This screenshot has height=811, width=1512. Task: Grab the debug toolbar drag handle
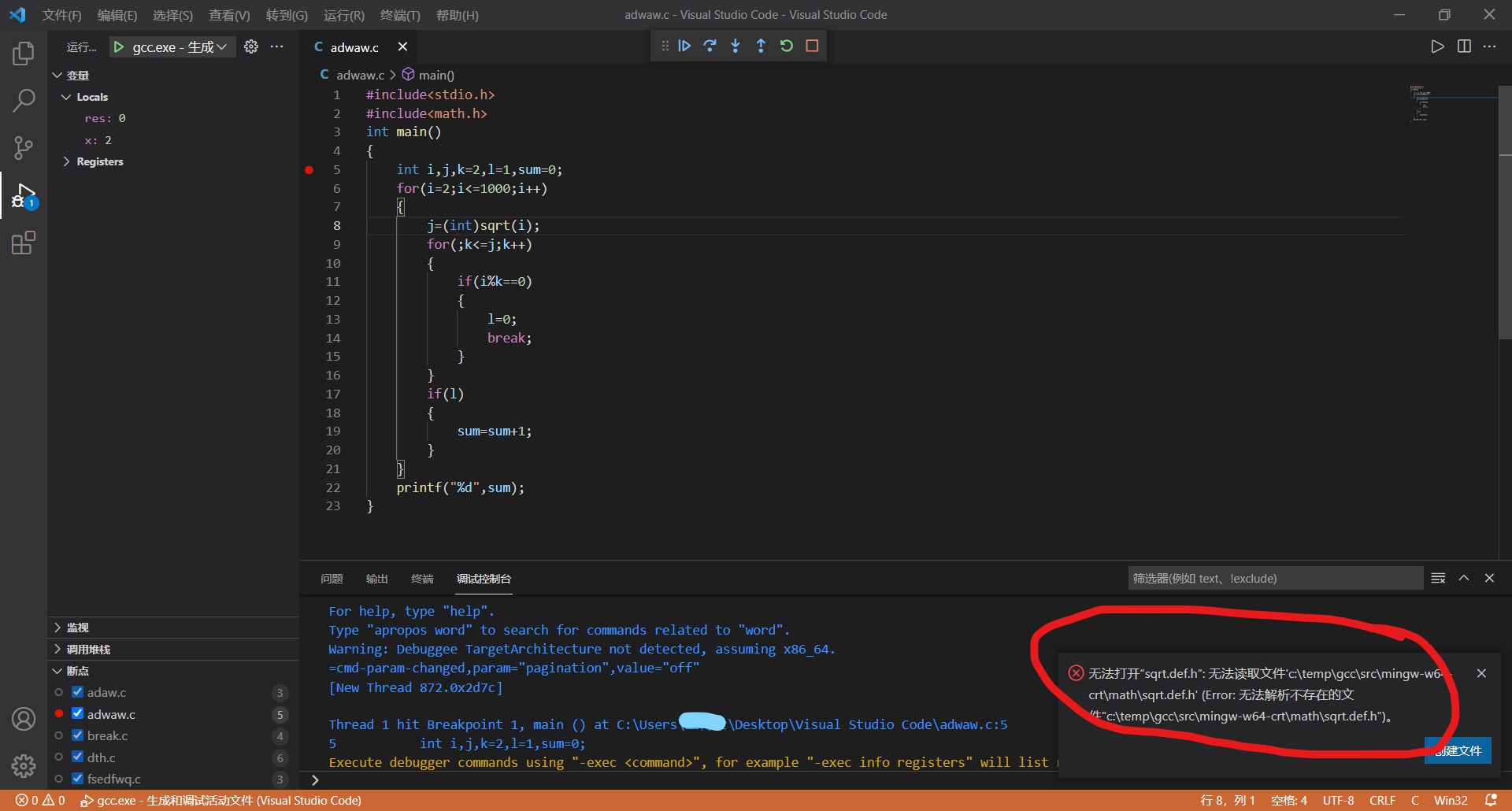tap(665, 46)
